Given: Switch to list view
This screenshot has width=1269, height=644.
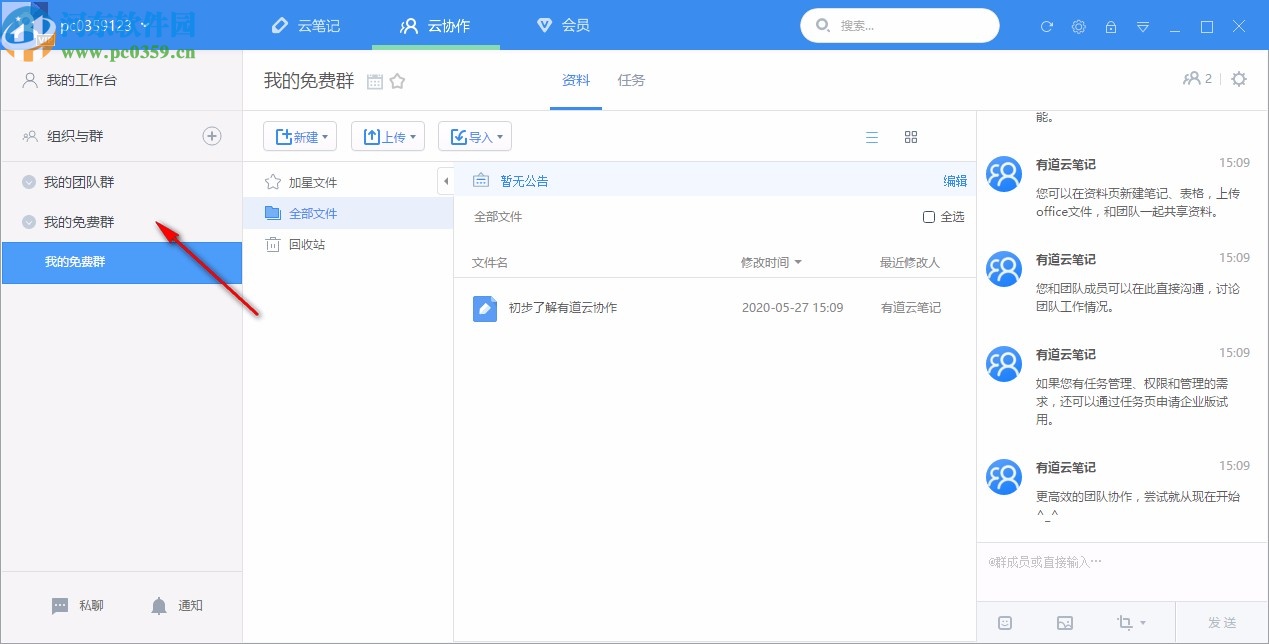Looking at the screenshot, I should coord(872,137).
